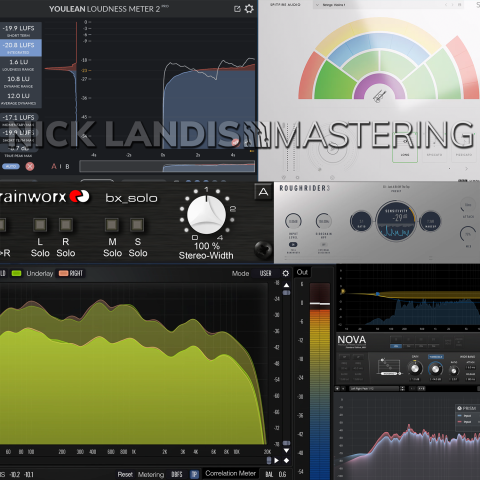
Task: Click the NOVA Gain knob
Action: (x=415, y=369)
